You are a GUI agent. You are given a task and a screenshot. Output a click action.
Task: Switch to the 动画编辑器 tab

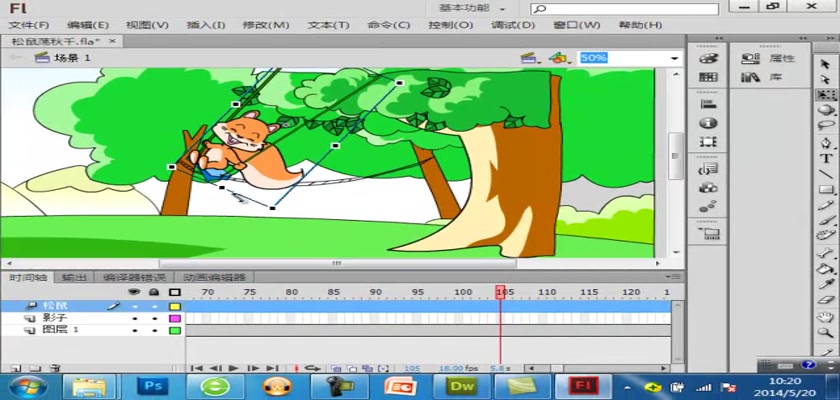[214, 277]
